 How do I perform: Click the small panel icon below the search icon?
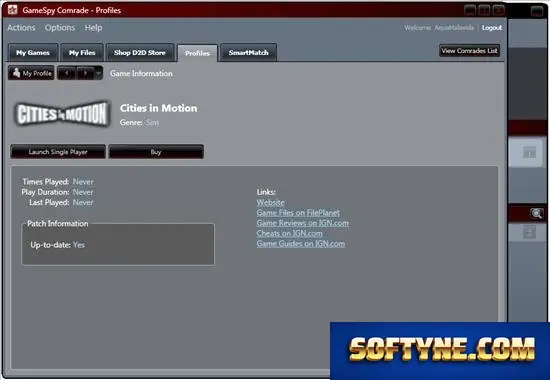pyautogui.click(x=529, y=233)
